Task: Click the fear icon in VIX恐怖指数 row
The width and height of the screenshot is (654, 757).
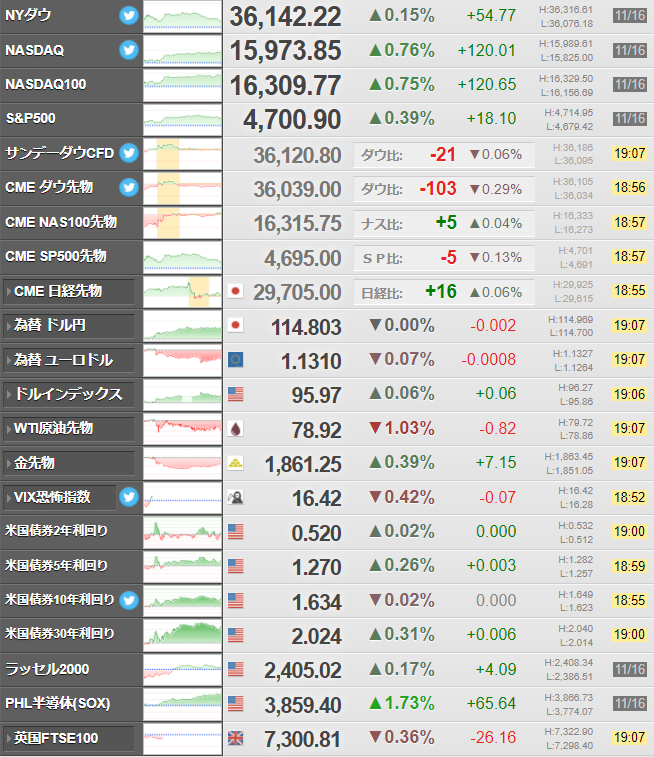Action: point(236,497)
